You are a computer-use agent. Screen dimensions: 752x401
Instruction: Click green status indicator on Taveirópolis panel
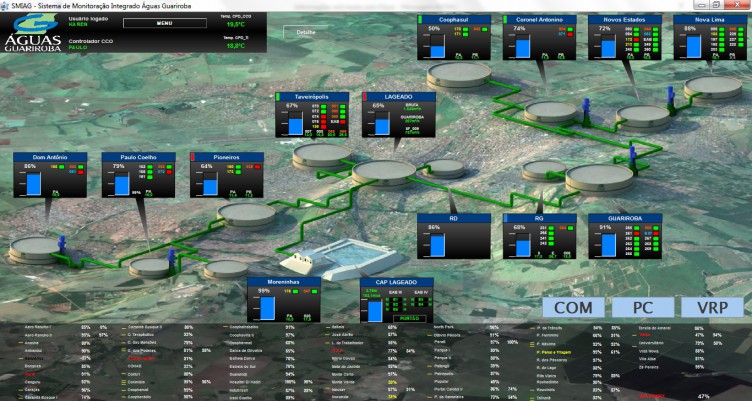pyautogui.click(x=278, y=97)
